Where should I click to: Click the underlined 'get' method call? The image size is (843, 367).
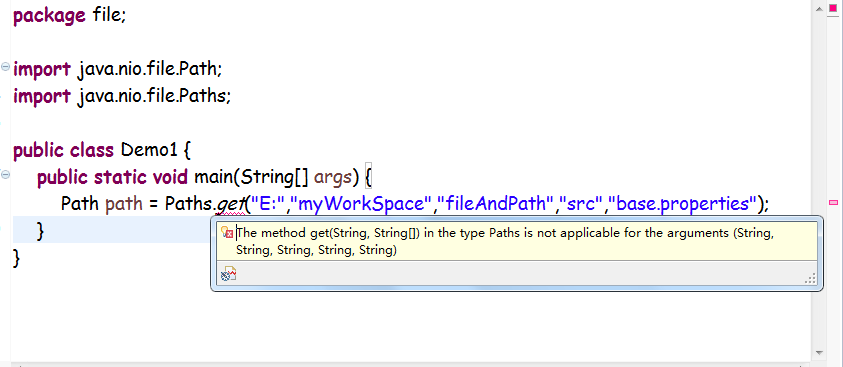click(231, 204)
